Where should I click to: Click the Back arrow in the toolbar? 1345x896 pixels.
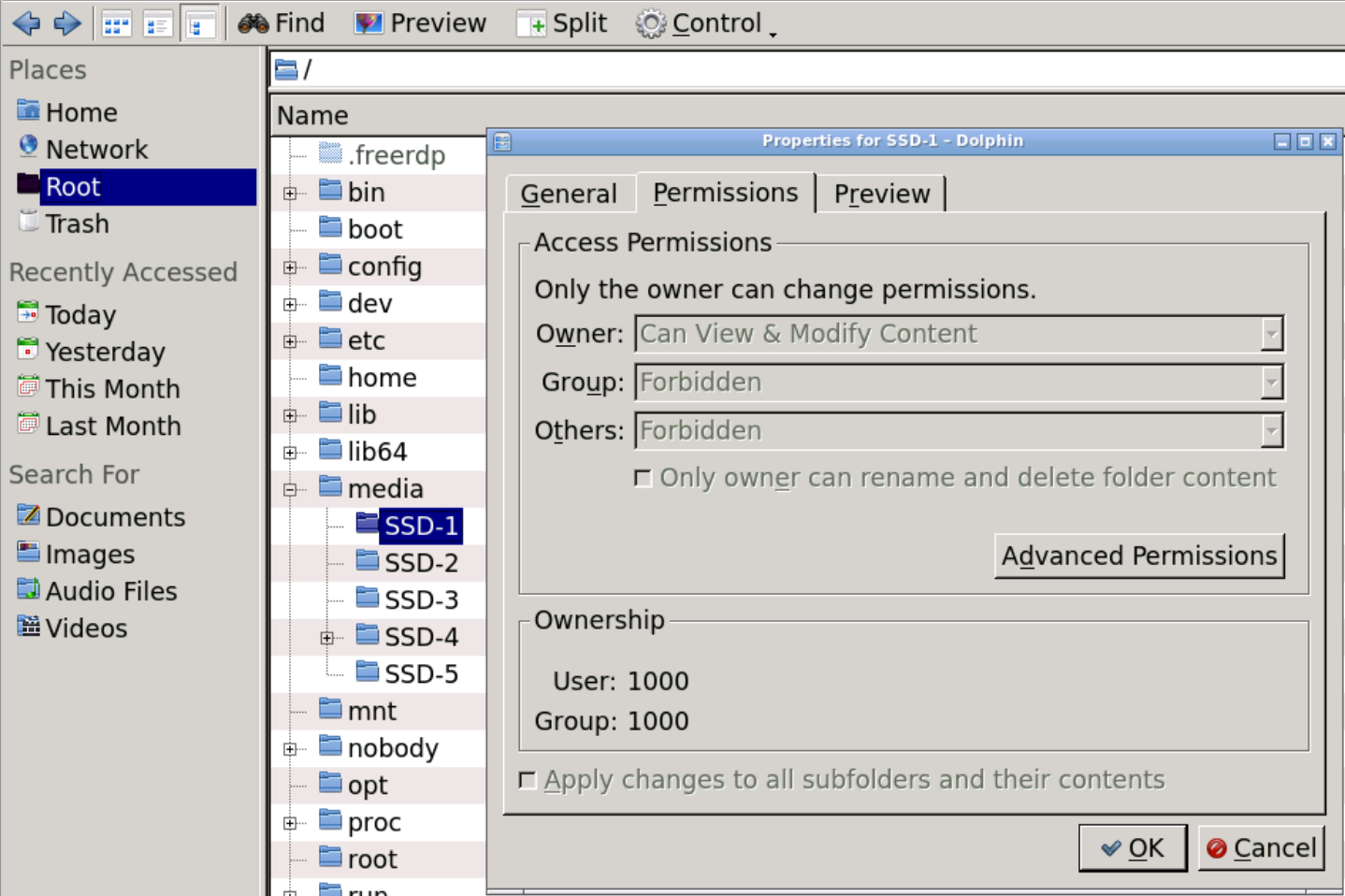[x=26, y=23]
